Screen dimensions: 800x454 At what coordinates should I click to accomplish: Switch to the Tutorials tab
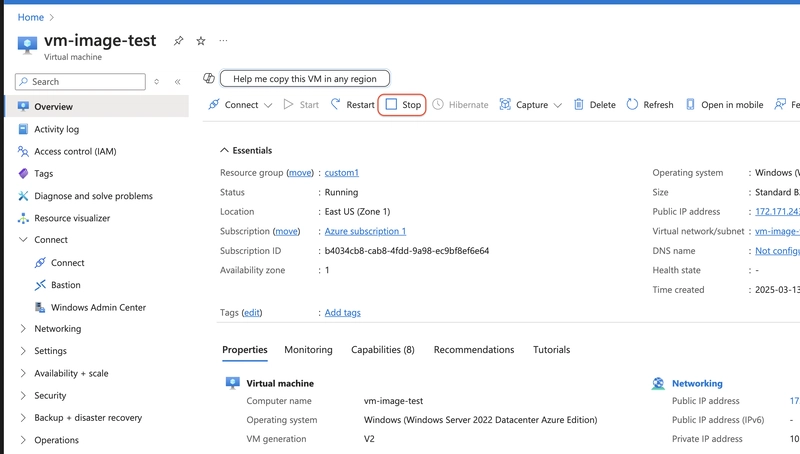(x=552, y=350)
